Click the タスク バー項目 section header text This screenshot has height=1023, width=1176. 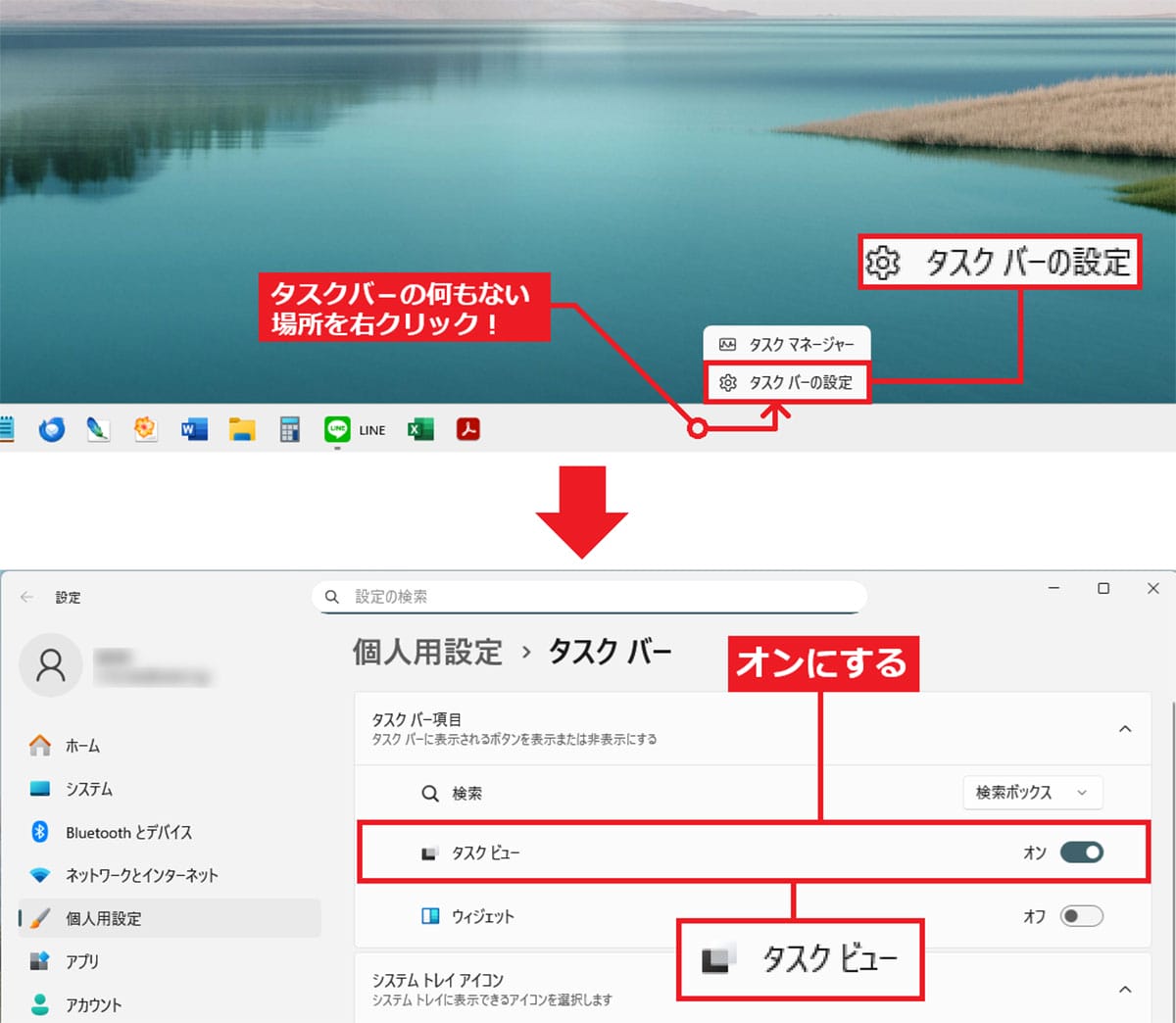point(416,719)
